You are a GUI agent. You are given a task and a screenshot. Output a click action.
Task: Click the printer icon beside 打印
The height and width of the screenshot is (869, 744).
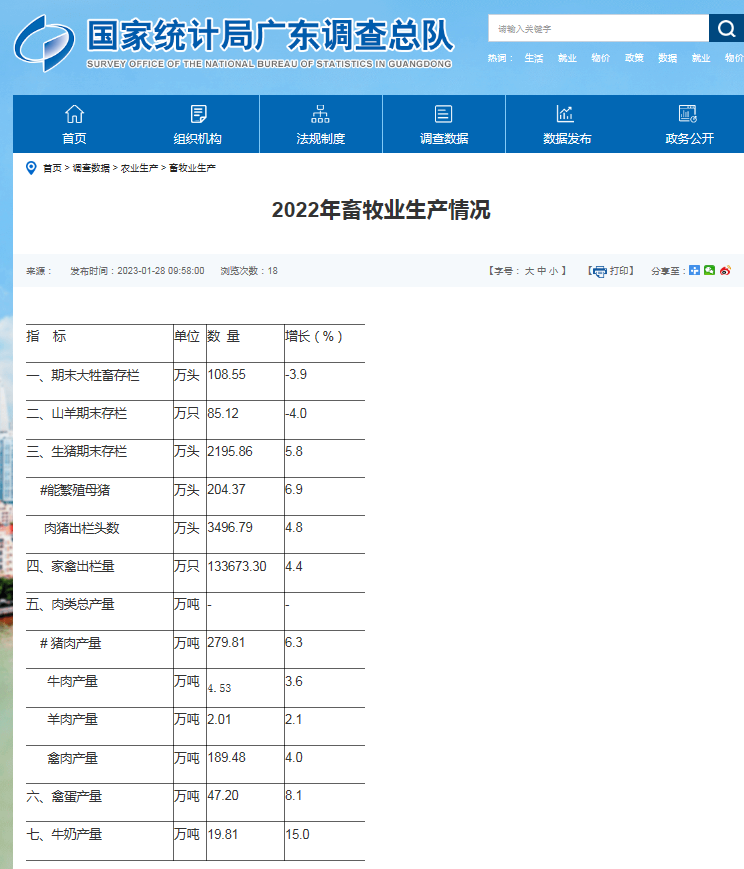click(x=599, y=271)
